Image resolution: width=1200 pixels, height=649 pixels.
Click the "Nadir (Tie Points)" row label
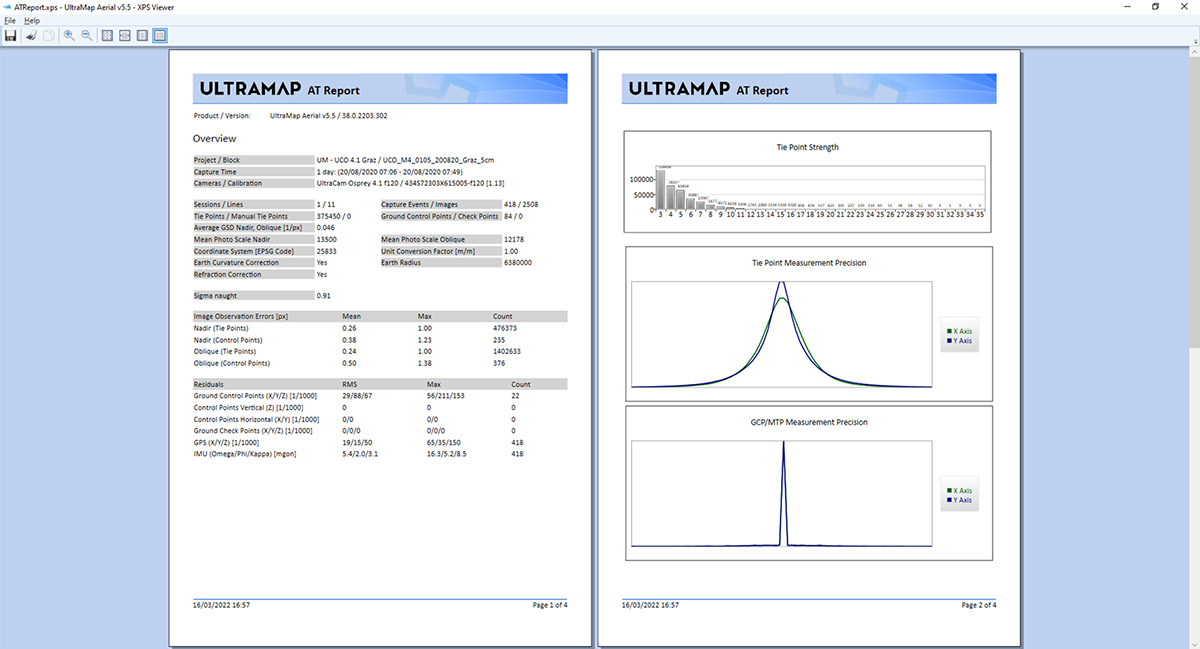pyautogui.click(x=221, y=329)
